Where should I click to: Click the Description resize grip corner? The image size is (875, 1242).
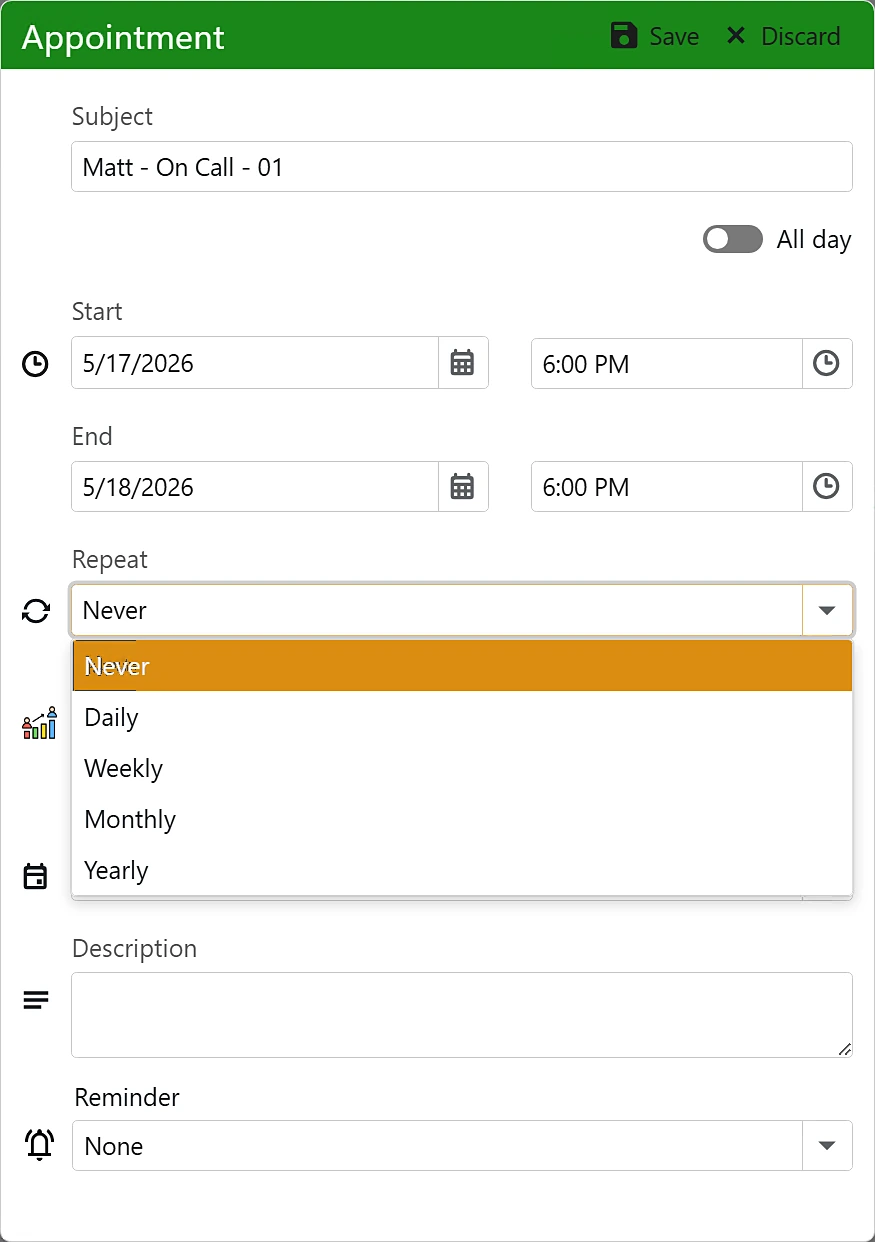(x=845, y=1049)
